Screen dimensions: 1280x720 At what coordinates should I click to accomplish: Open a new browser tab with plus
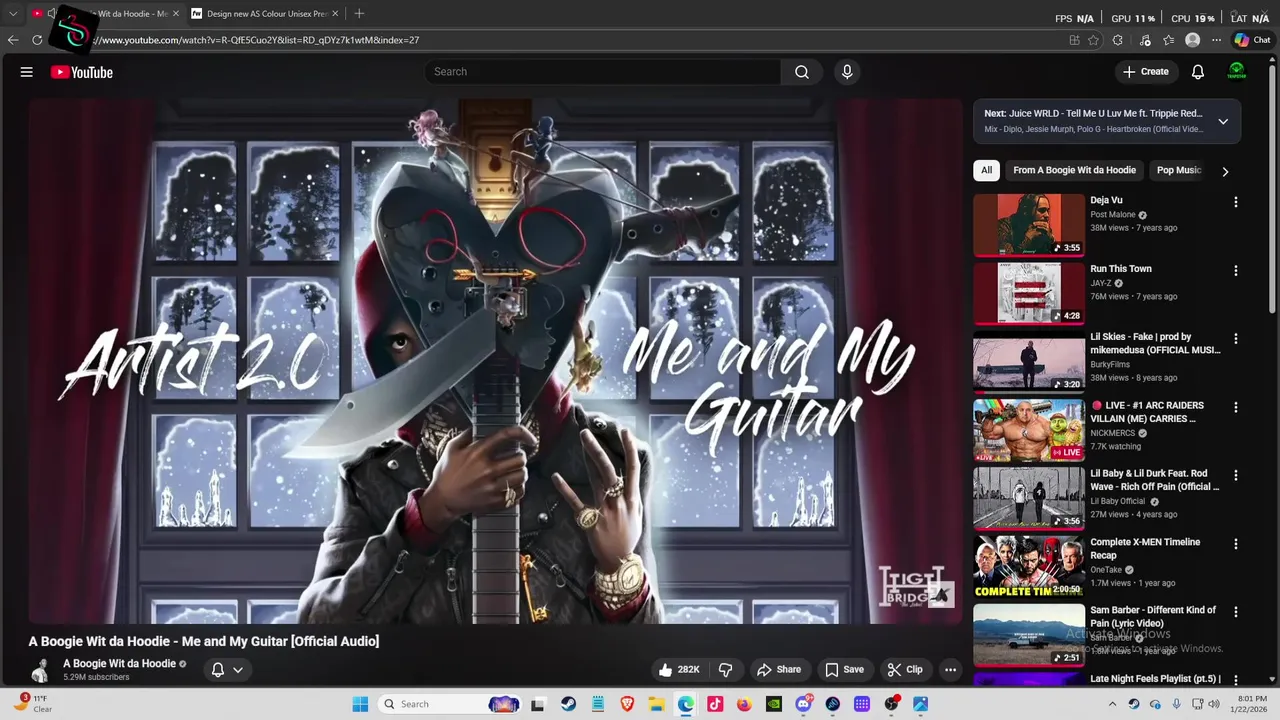[359, 14]
